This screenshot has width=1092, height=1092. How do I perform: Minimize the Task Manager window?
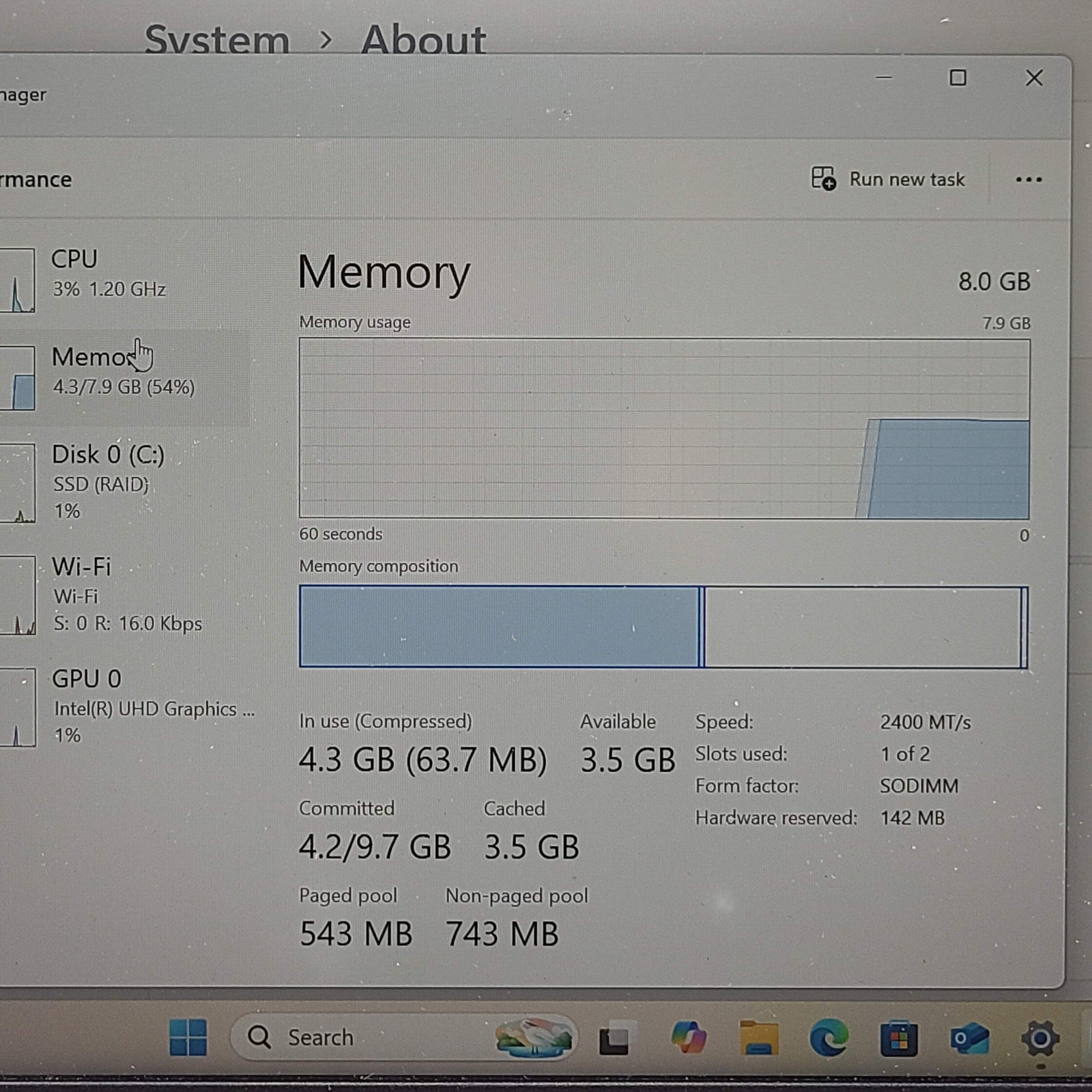click(884, 78)
